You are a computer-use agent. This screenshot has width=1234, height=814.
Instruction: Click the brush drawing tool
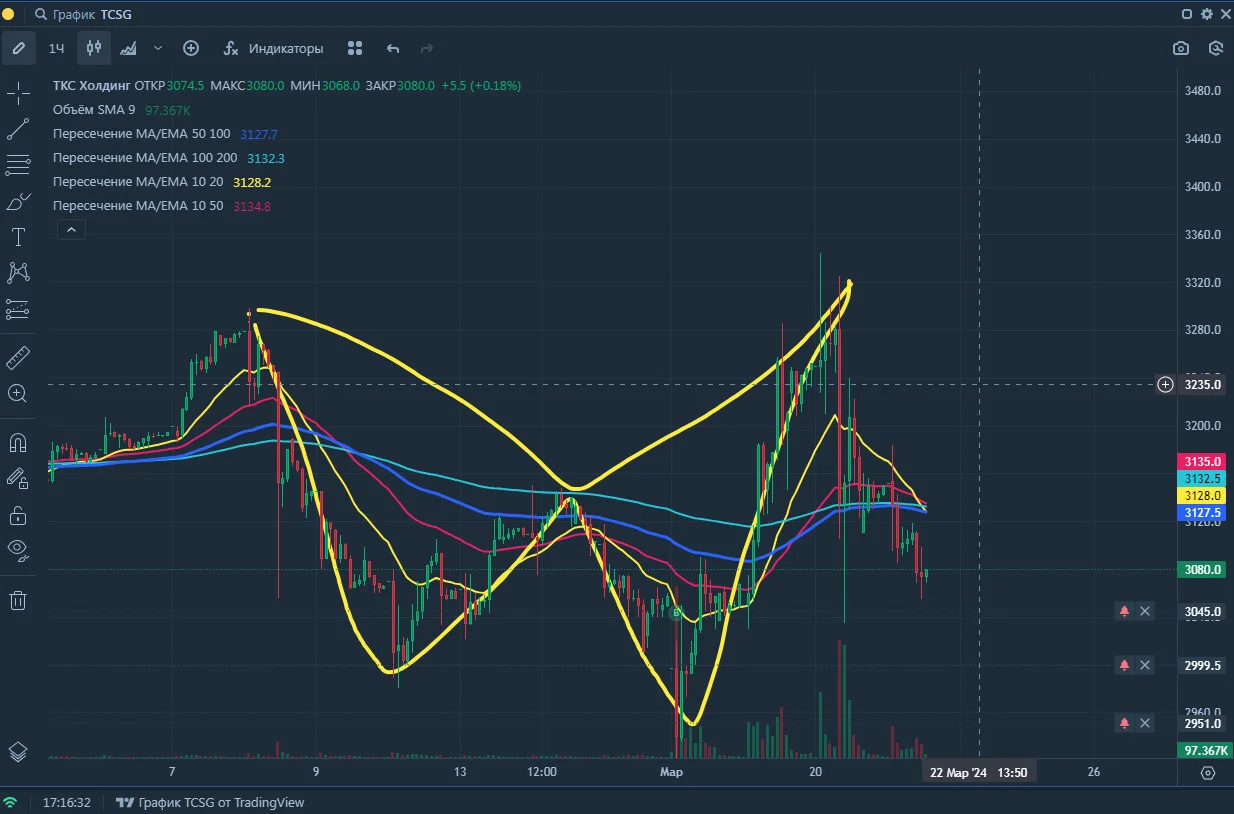coord(18,202)
